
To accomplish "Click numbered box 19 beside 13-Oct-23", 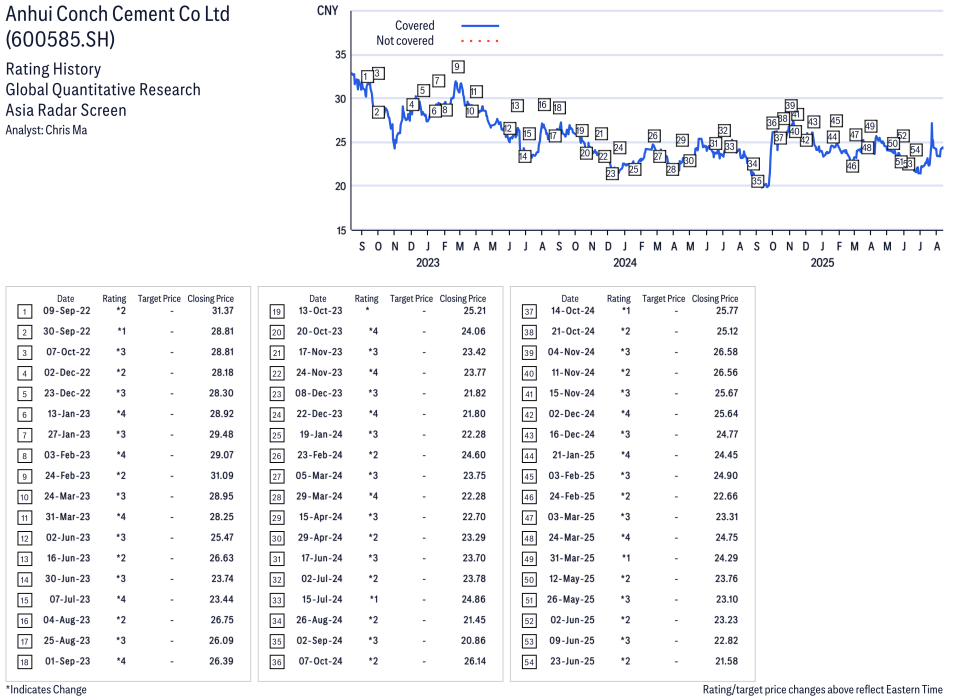I will 277,311.
